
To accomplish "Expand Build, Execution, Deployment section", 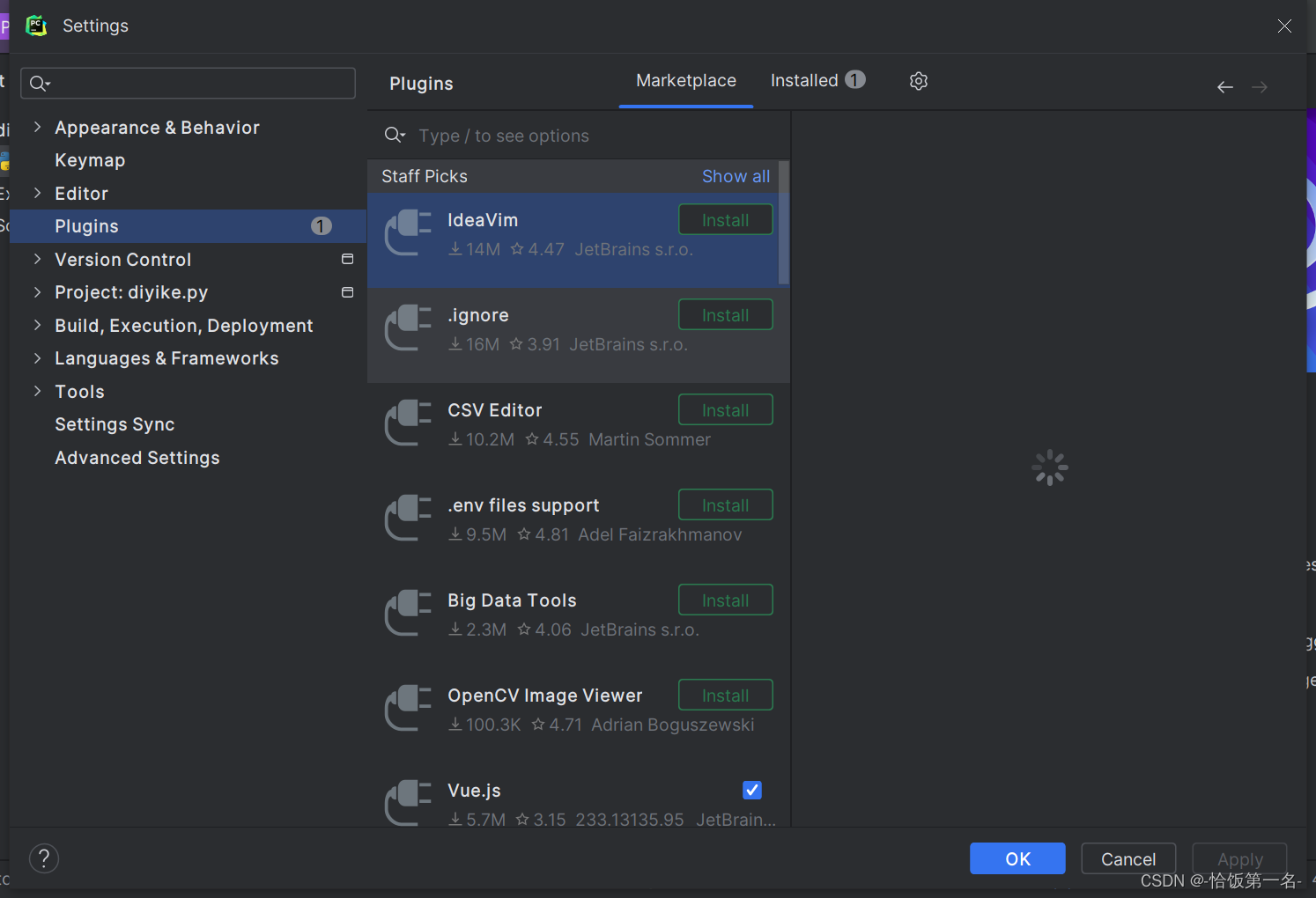I will pyautogui.click(x=37, y=325).
